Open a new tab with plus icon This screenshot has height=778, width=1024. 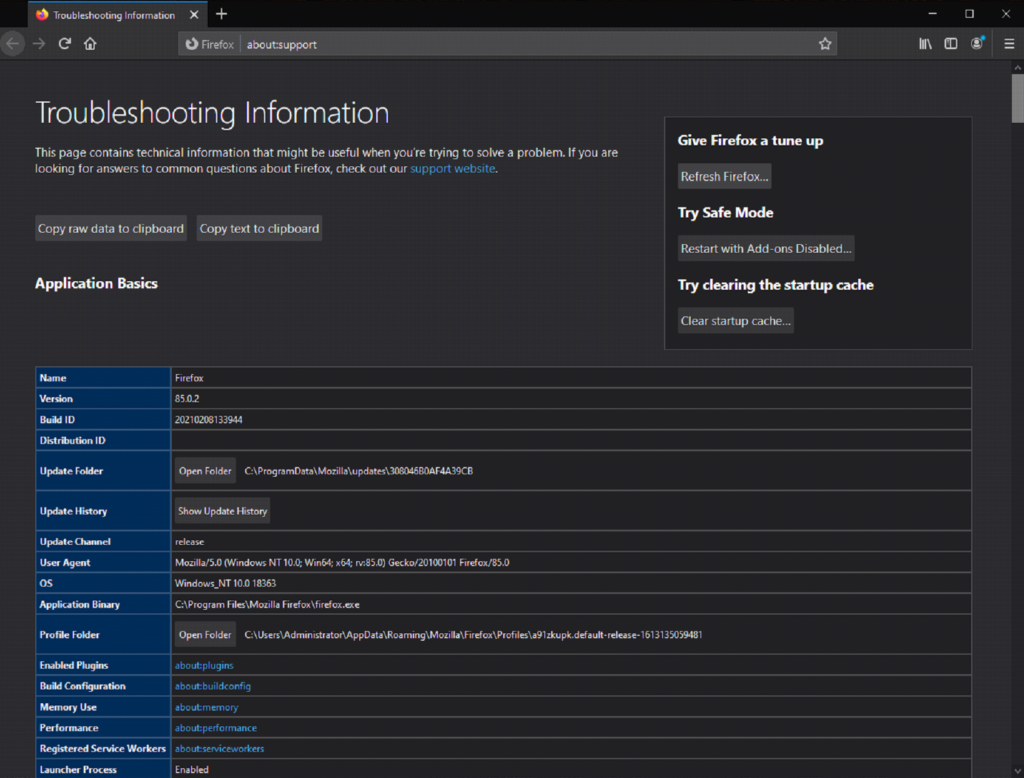[221, 14]
